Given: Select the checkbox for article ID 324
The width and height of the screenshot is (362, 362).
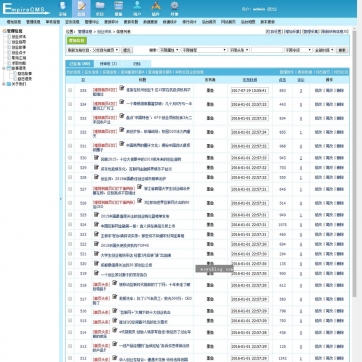Looking at the screenshot, I should tap(70, 224).
